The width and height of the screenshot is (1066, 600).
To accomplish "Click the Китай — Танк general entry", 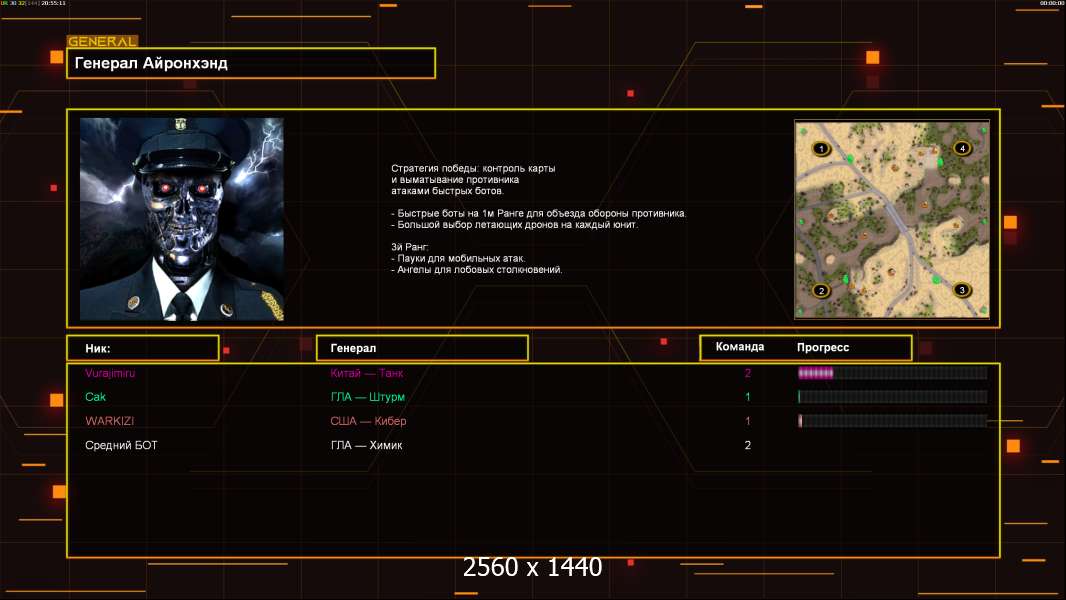I will click(367, 373).
